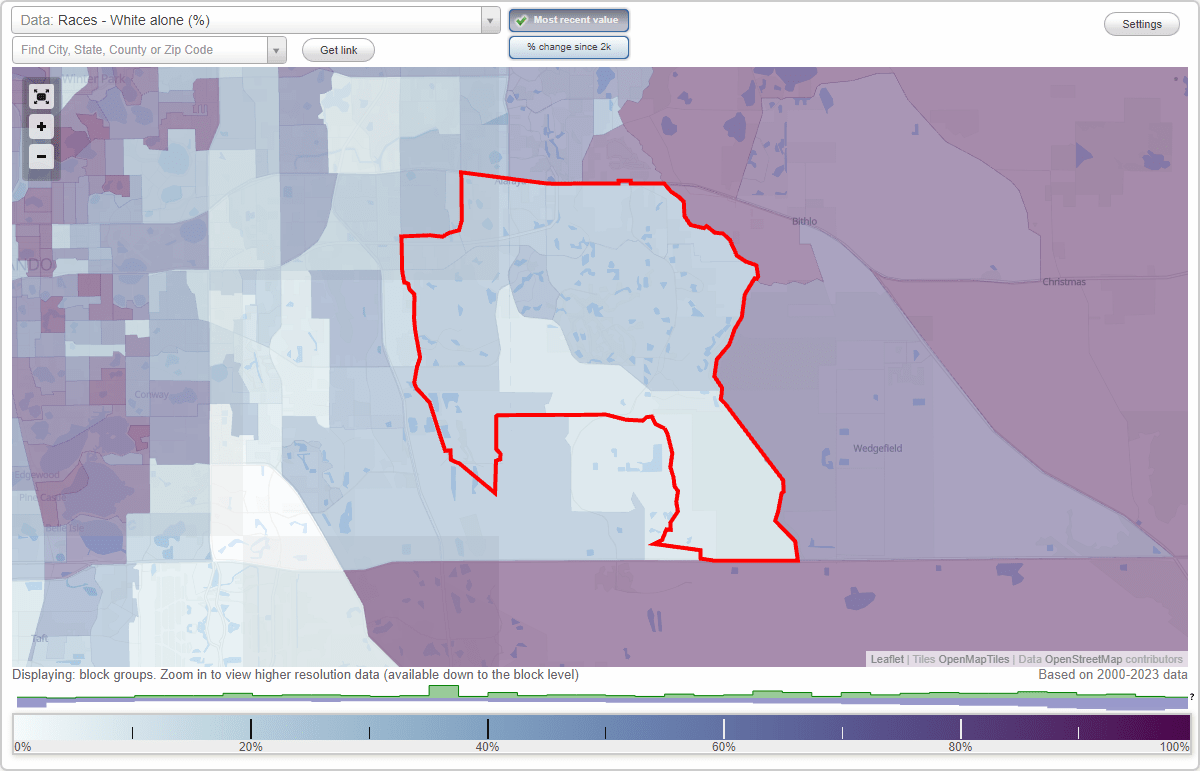1200x771 pixels.
Task: Click the green distribution histogram strip
Action: pyautogui.click(x=600, y=695)
